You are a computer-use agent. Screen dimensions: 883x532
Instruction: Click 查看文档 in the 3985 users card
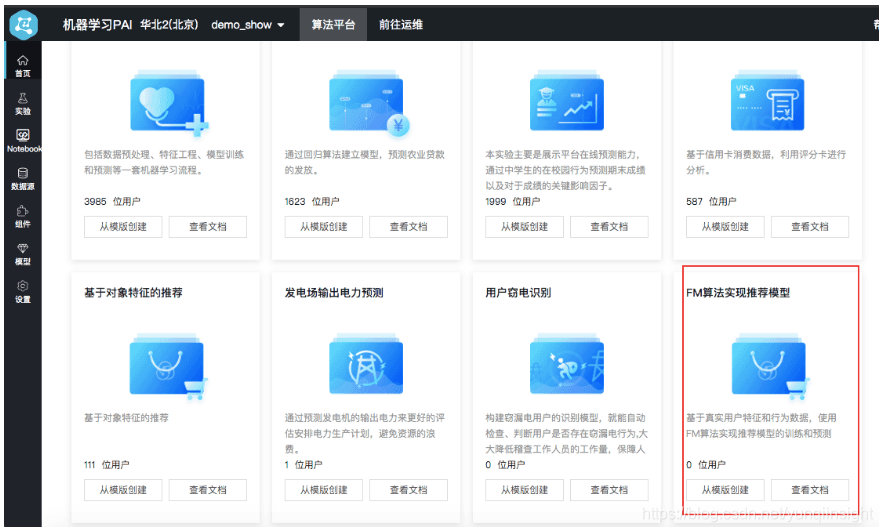208,227
